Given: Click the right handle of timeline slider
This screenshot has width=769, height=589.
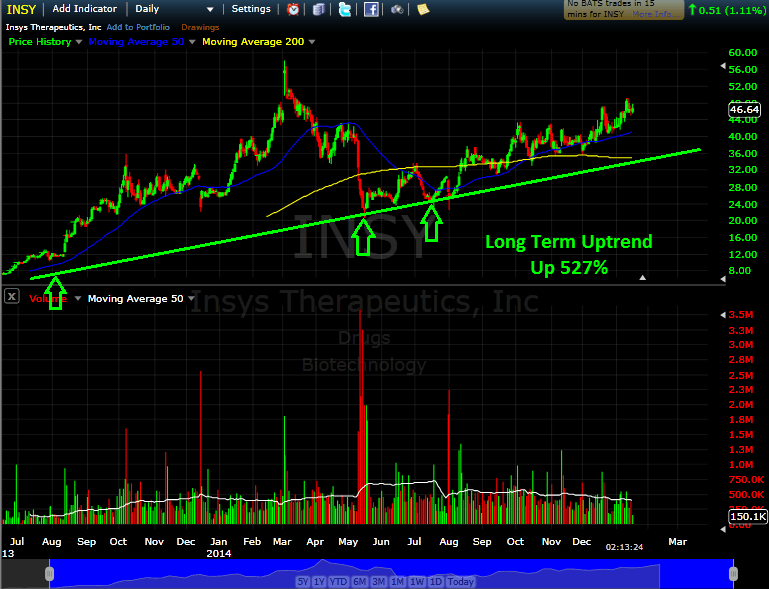Looking at the screenshot, I should click(x=733, y=574).
